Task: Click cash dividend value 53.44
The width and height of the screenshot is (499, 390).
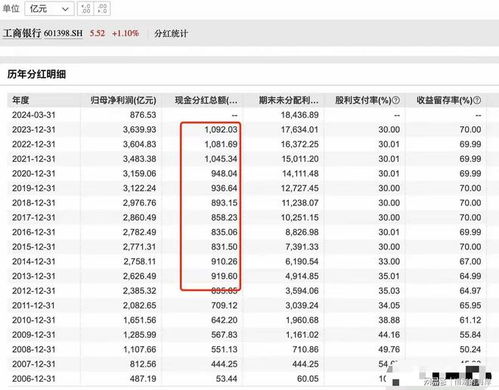Action: 226,379
